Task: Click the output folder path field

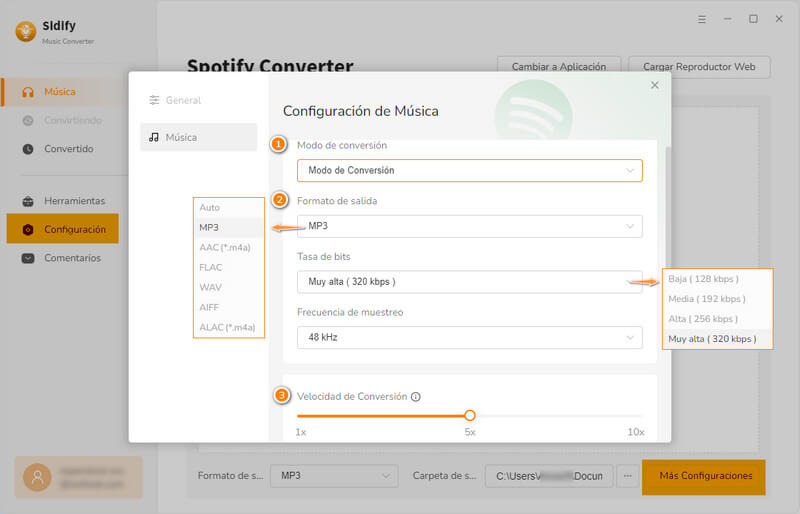Action: pos(549,476)
